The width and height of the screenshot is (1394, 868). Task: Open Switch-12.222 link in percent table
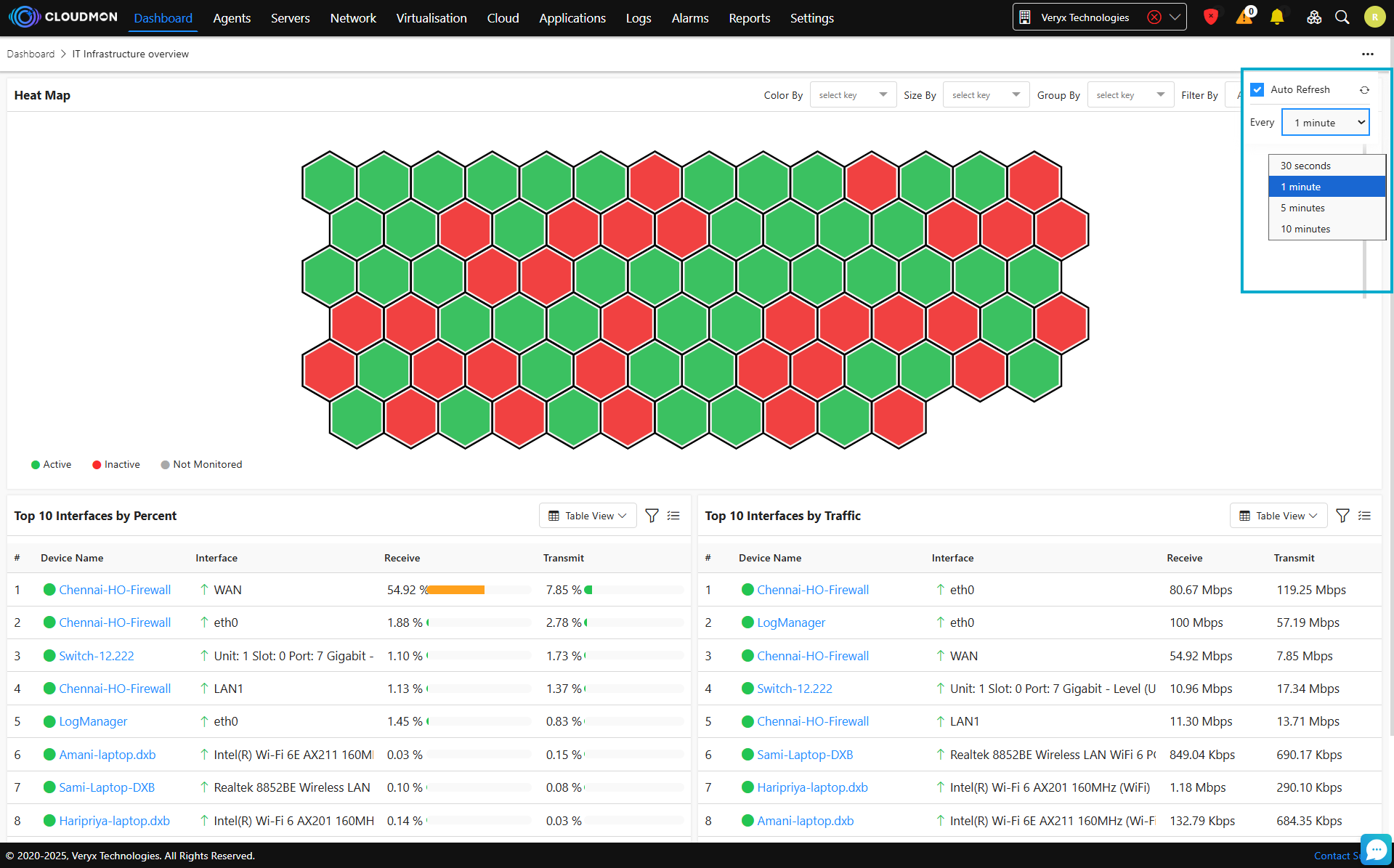click(97, 656)
